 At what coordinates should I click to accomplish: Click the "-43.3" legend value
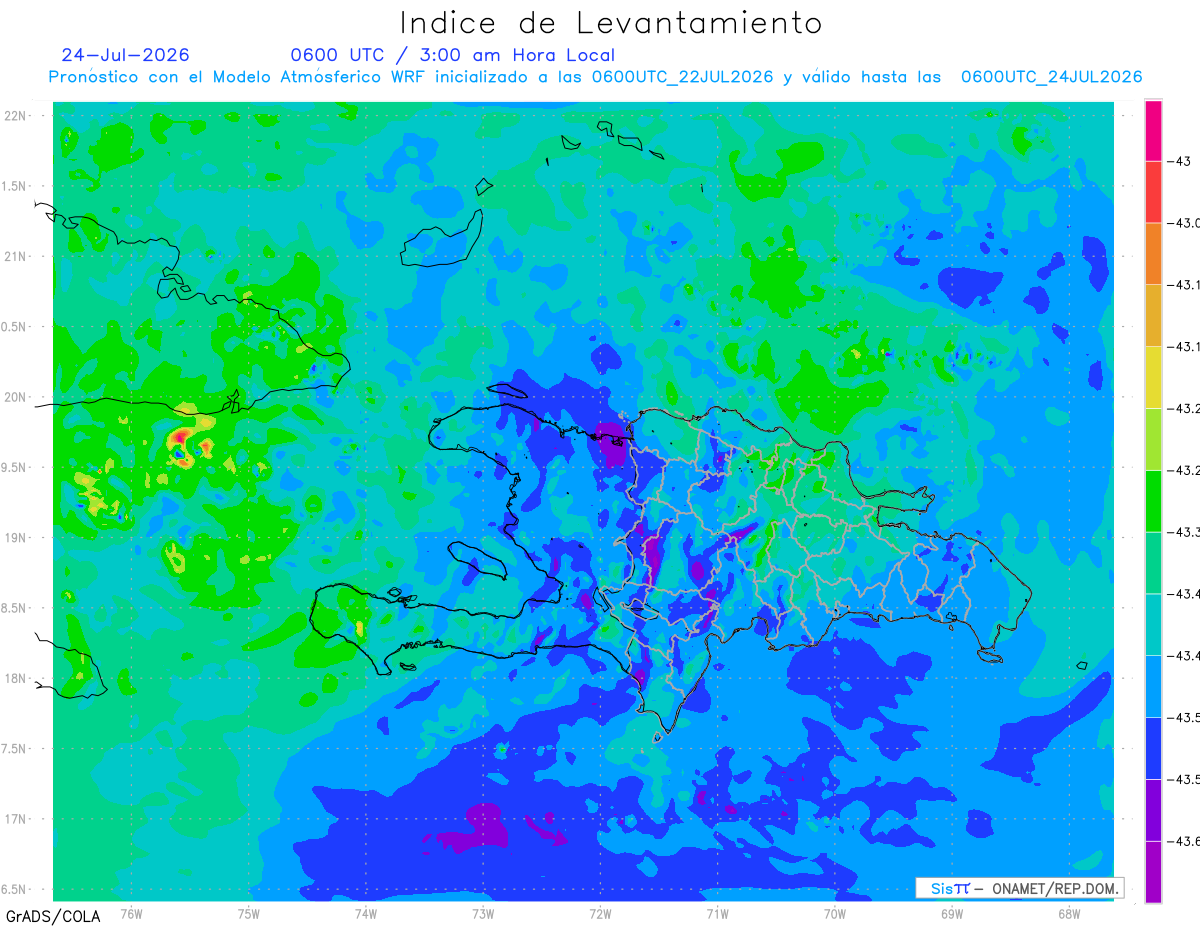click(x=1185, y=532)
